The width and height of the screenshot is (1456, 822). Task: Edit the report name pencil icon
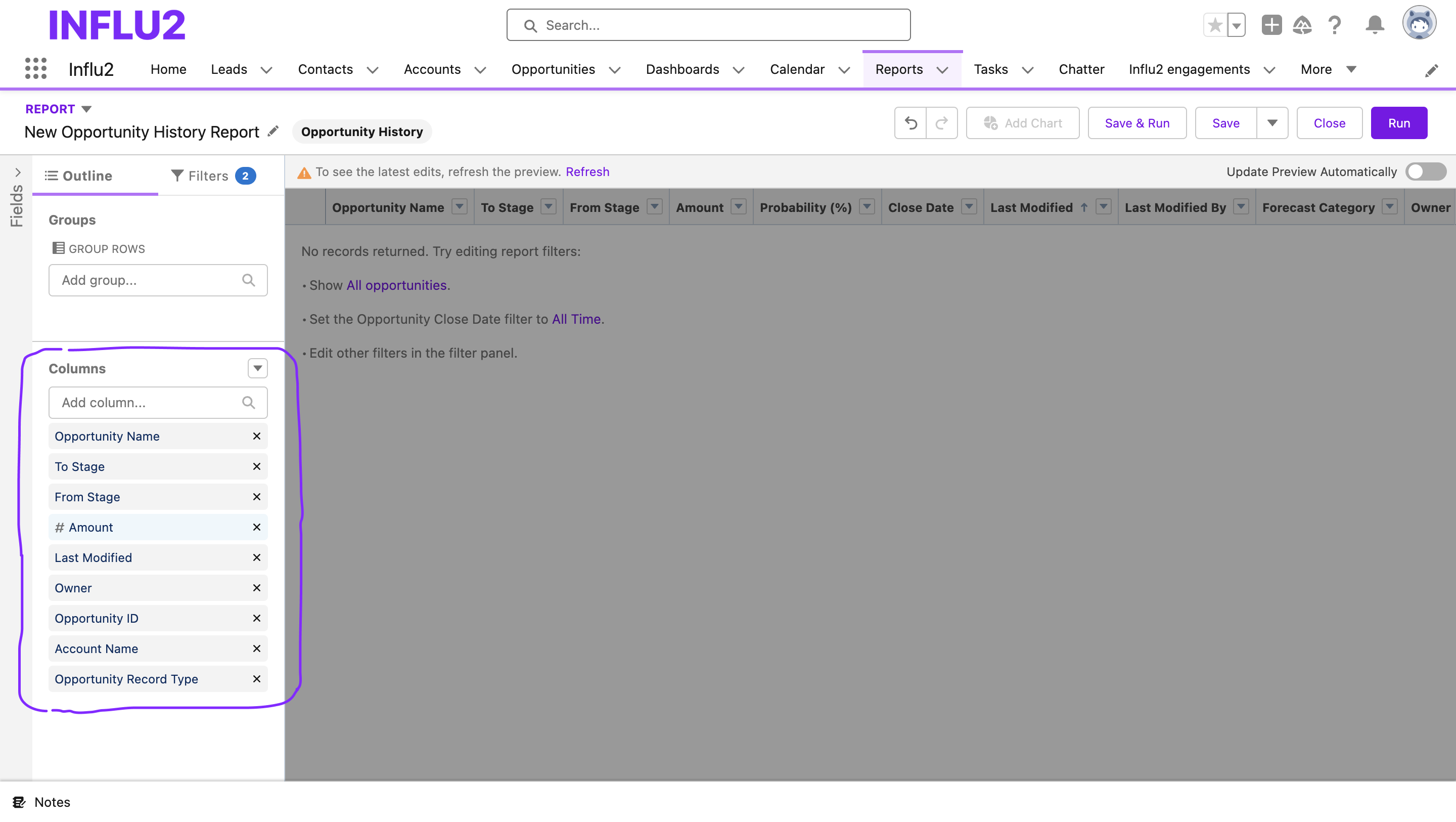tap(273, 131)
